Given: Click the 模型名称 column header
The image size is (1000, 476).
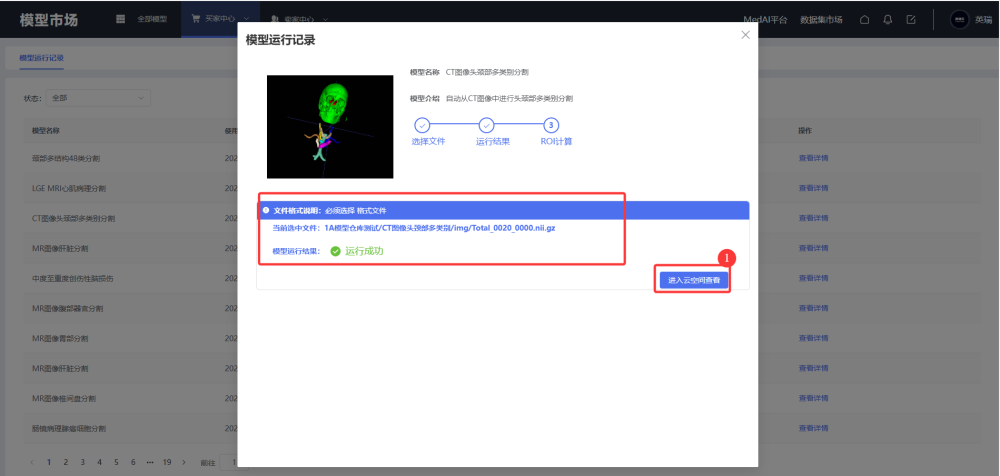Looking at the screenshot, I should [x=46, y=130].
